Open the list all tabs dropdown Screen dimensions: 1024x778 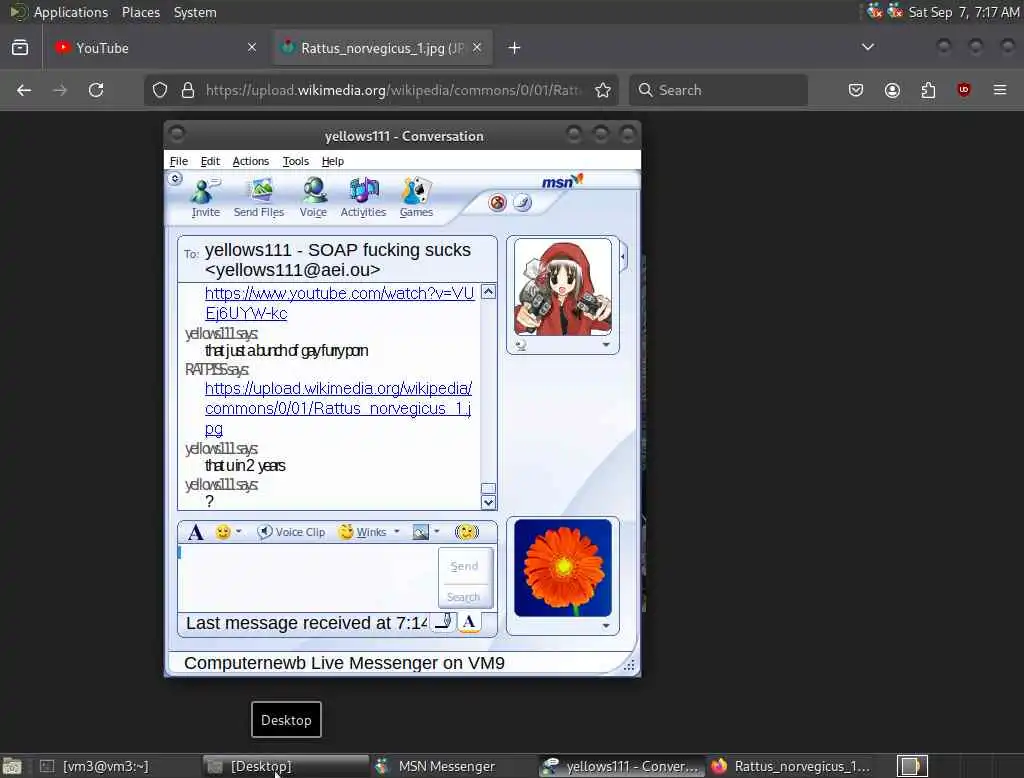[867, 47]
